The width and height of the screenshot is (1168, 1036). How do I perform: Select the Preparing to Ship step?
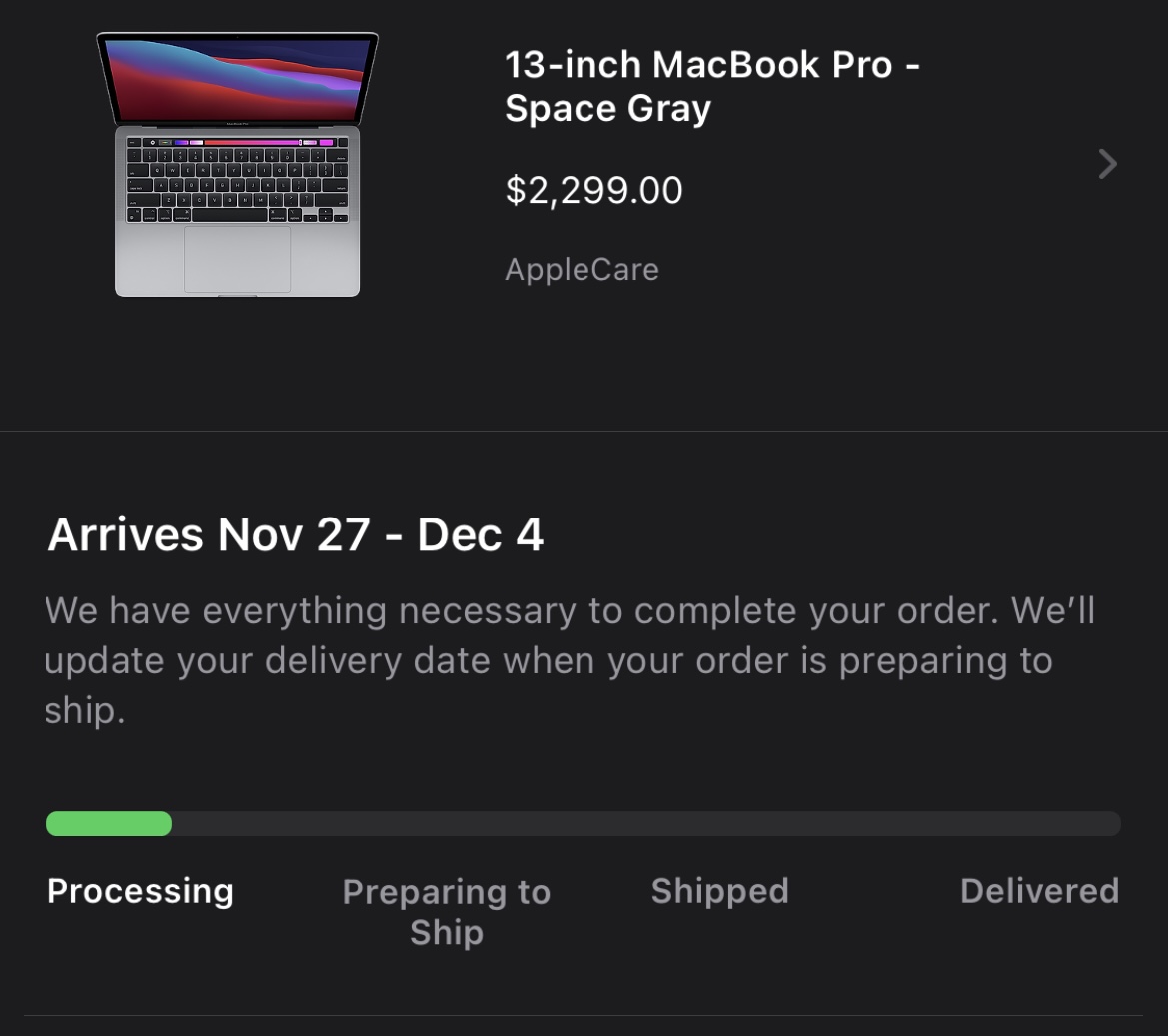446,911
